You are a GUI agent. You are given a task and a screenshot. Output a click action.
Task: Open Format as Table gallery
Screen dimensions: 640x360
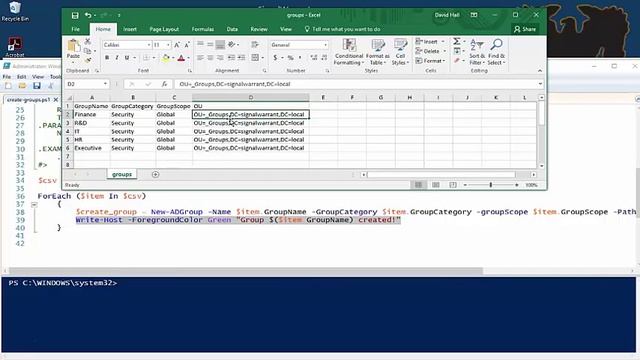click(378, 52)
